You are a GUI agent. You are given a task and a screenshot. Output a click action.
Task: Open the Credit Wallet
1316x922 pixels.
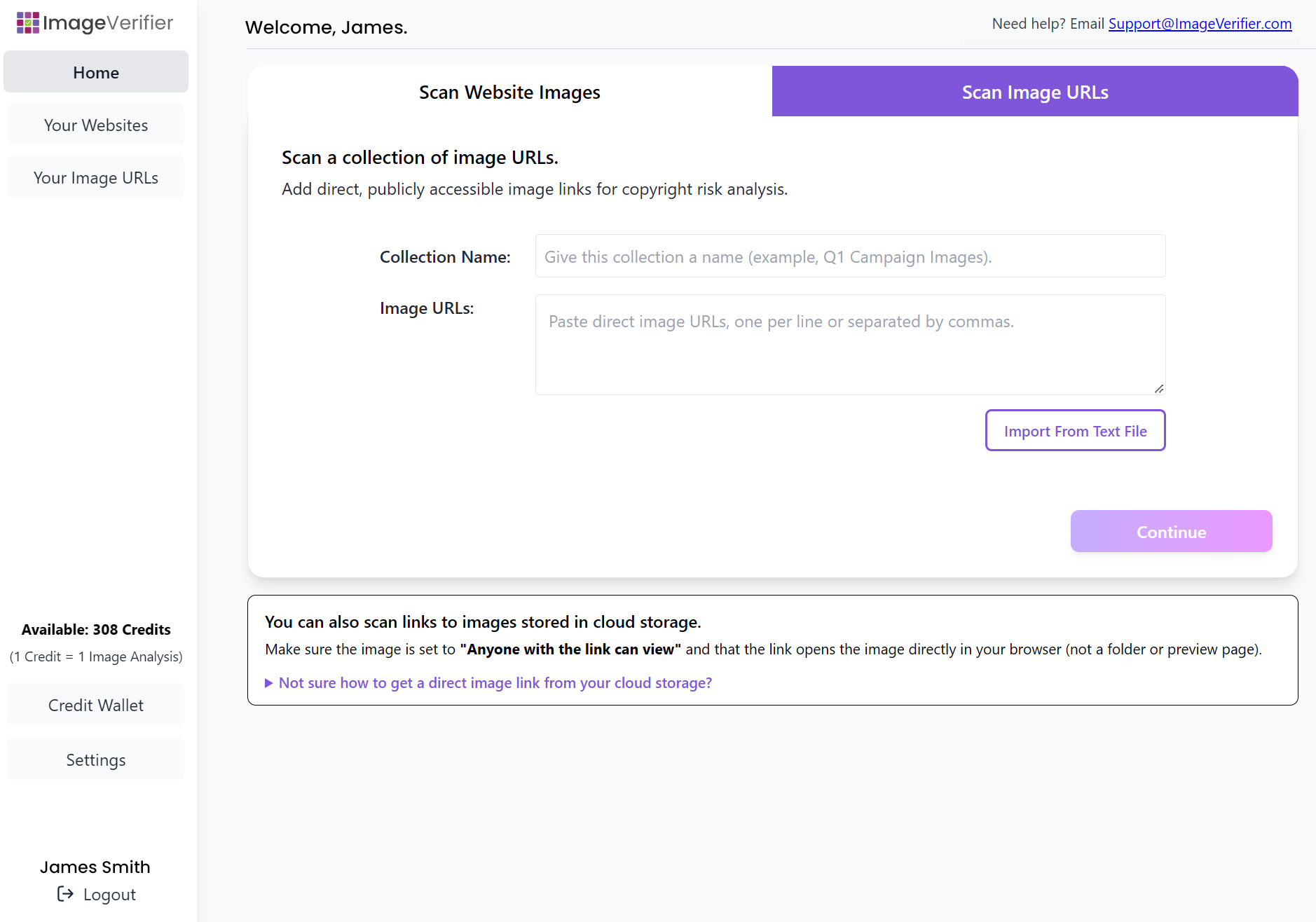click(96, 705)
